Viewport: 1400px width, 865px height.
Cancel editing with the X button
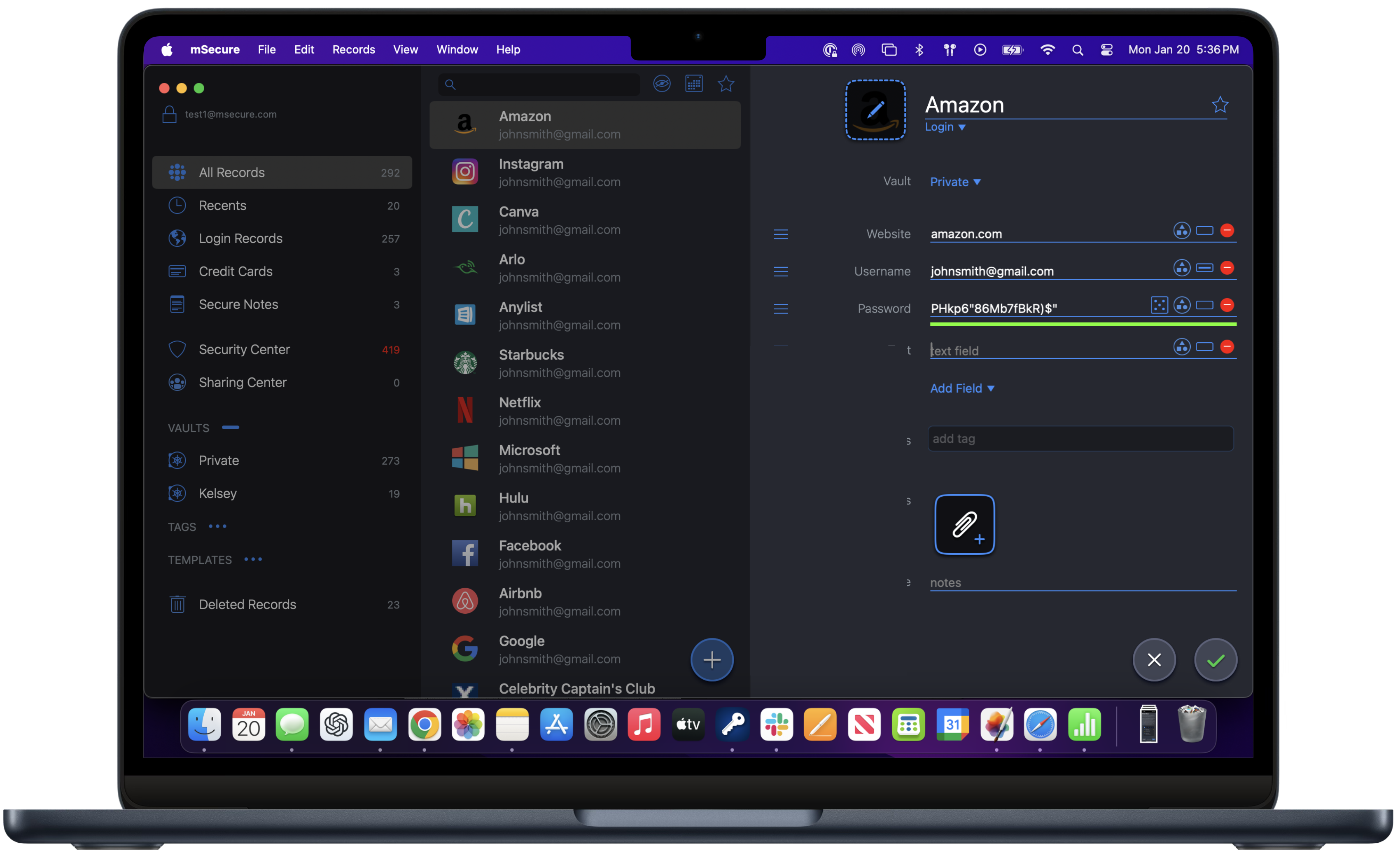1154,659
